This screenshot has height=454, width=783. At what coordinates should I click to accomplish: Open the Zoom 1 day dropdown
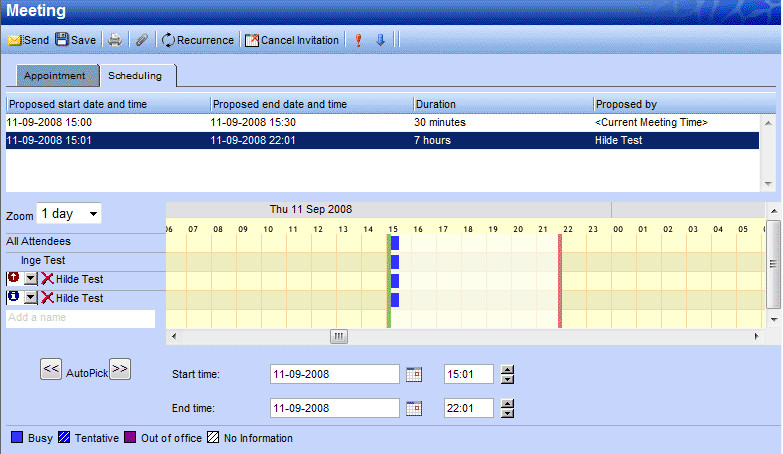point(69,214)
